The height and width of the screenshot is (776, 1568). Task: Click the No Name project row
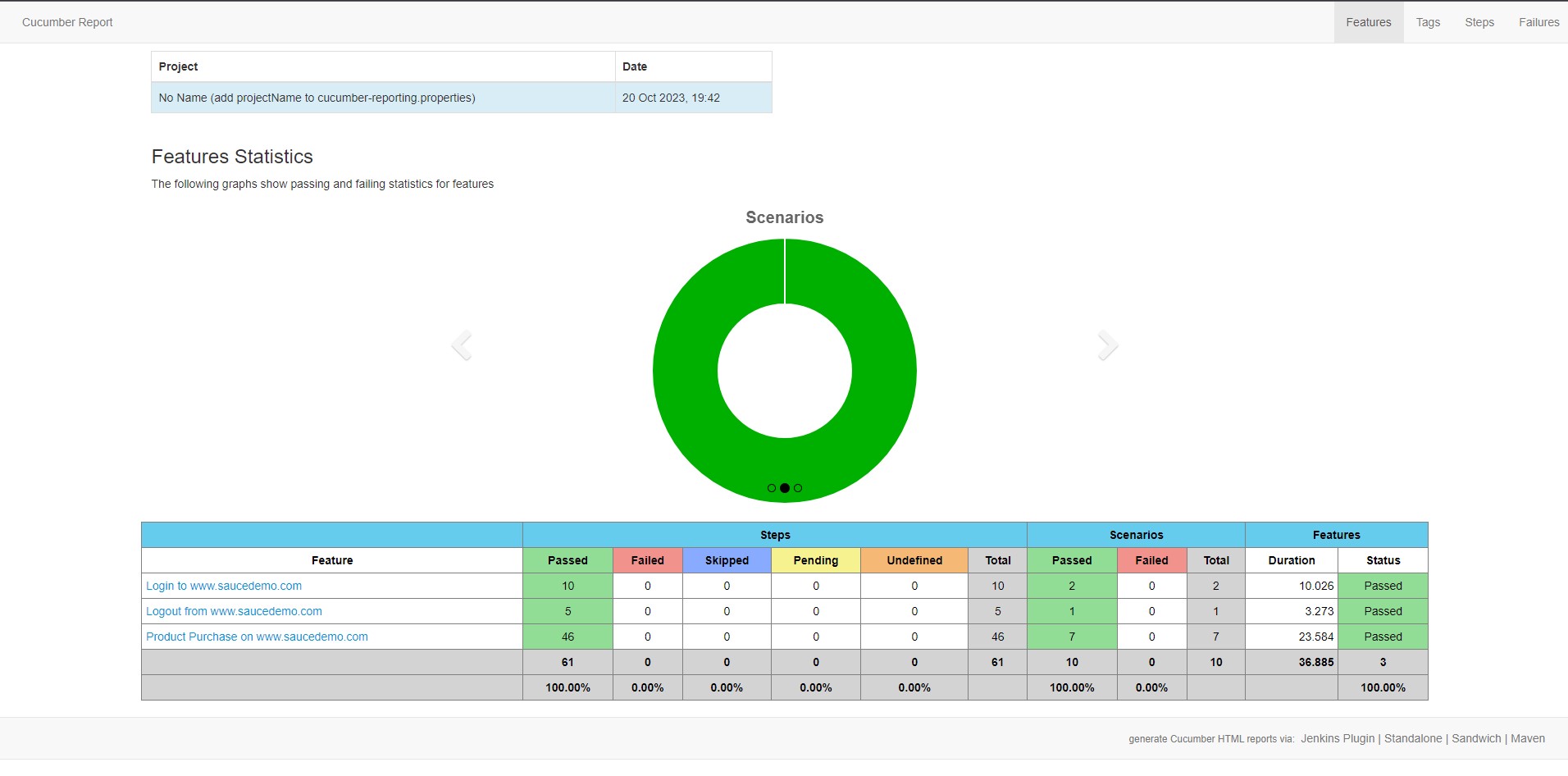(x=317, y=98)
